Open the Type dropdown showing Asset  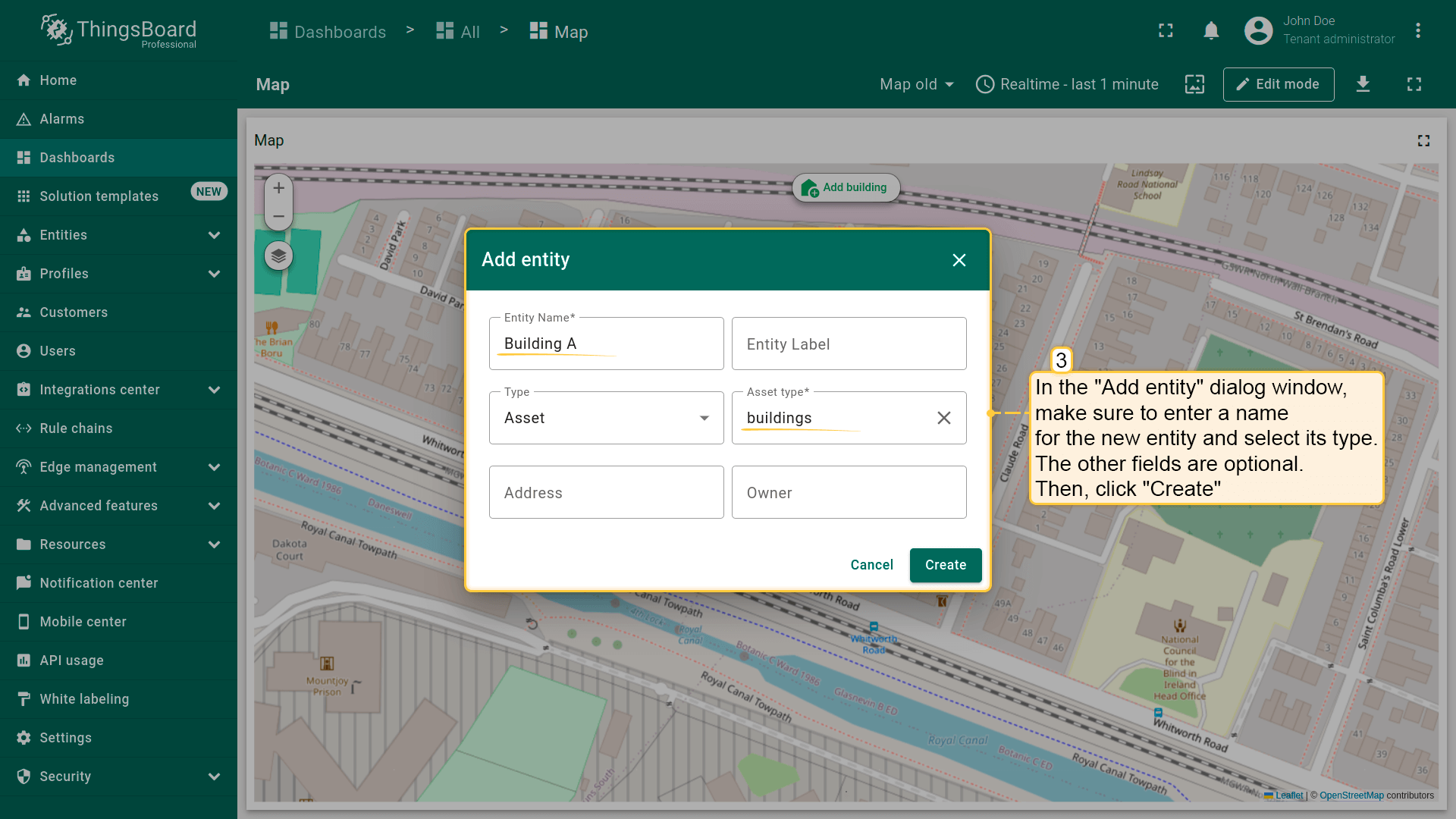tap(606, 418)
